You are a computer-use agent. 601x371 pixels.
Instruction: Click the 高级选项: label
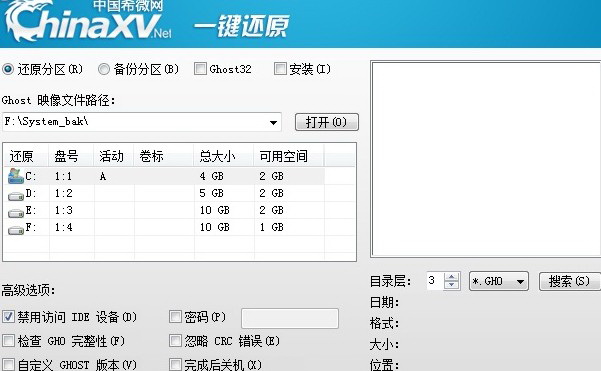28,290
